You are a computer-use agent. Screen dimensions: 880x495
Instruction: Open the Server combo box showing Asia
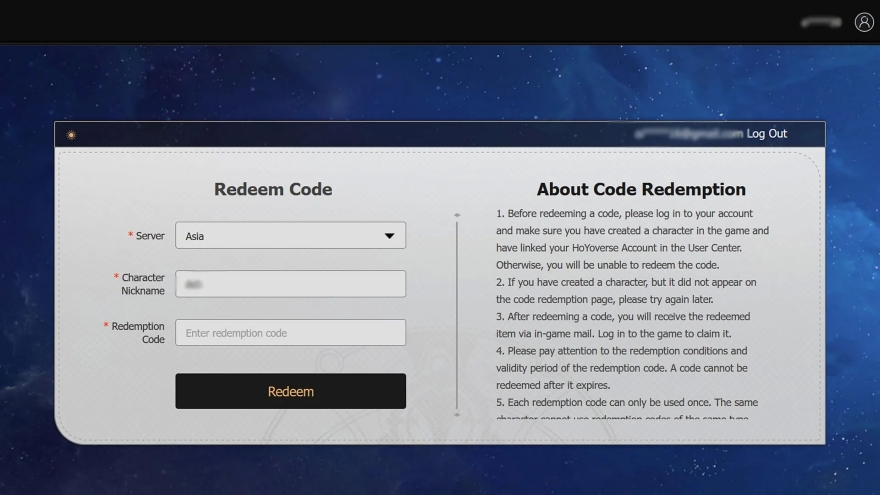click(280, 236)
